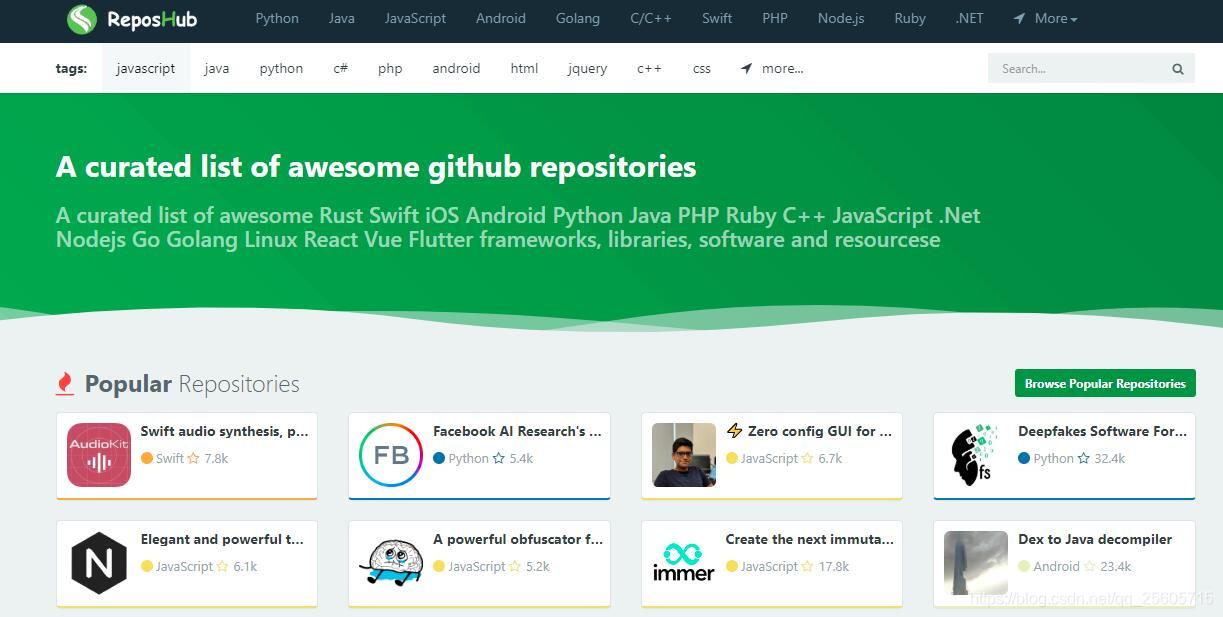Click the Dex to Java thumbnail image
The height and width of the screenshot is (617, 1223).
point(976,563)
